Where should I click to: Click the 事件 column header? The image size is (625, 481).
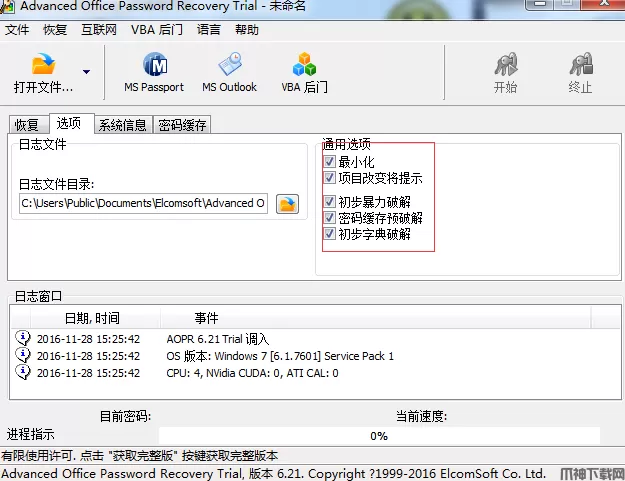(376, 318)
